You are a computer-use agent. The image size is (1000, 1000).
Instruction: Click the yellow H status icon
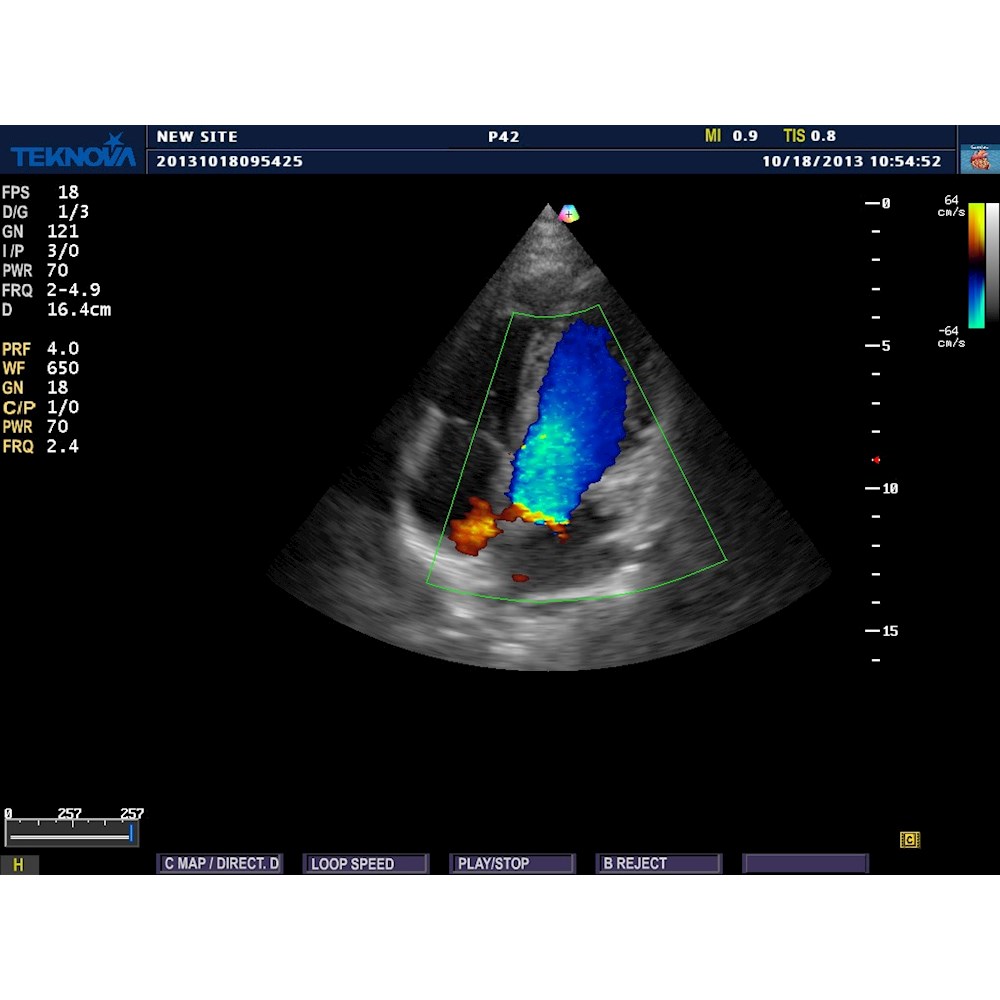pyautogui.click(x=17, y=863)
